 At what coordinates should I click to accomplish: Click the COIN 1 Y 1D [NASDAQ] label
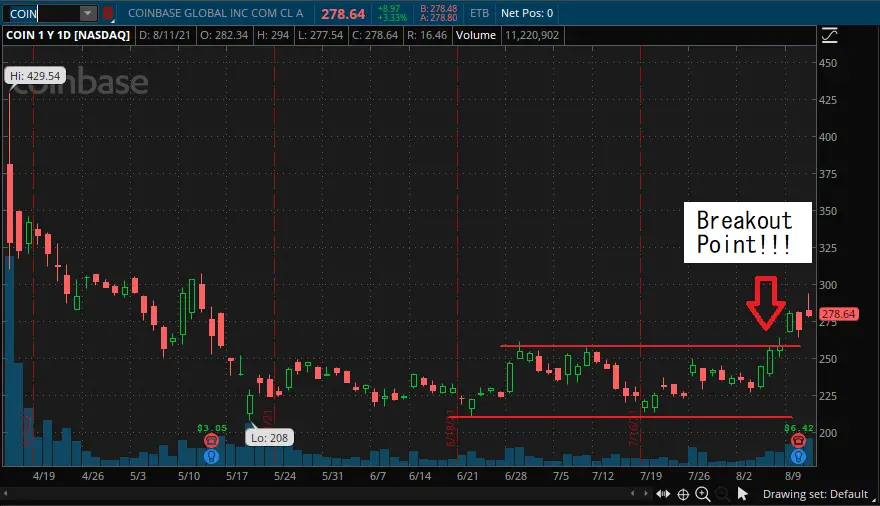coord(68,35)
